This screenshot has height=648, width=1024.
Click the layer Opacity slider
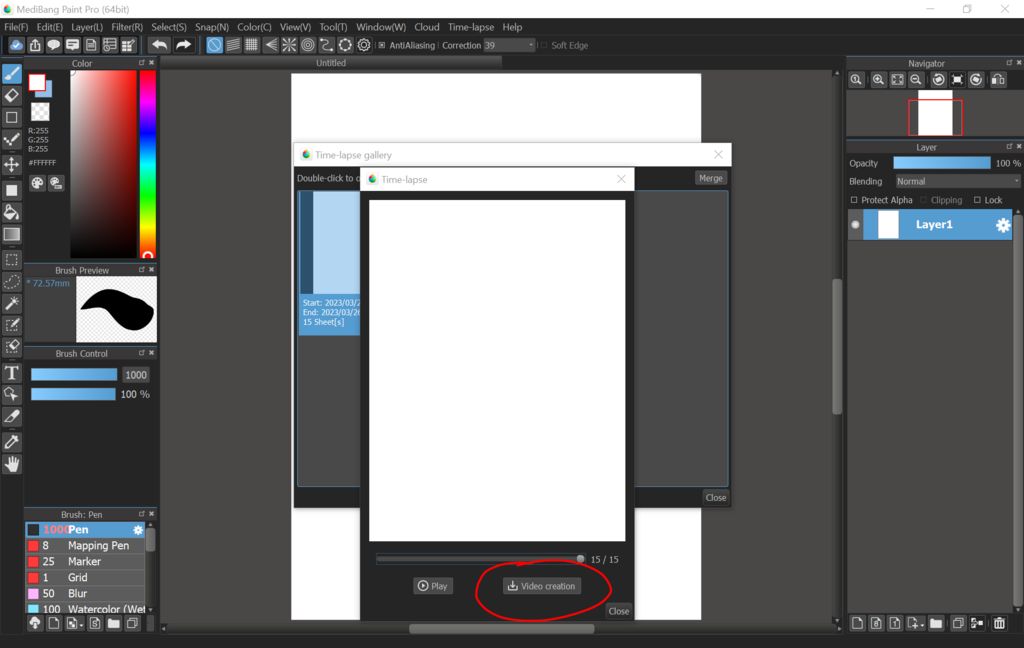[x=941, y=163]
